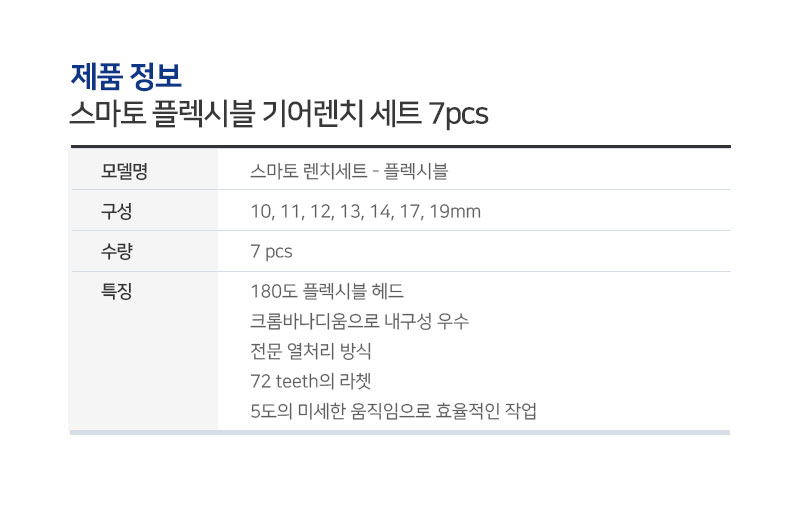This screenshot has height=507, width=800.
Task: Click the '19mm' size in the 구성 row
Action: click(455, 211)
